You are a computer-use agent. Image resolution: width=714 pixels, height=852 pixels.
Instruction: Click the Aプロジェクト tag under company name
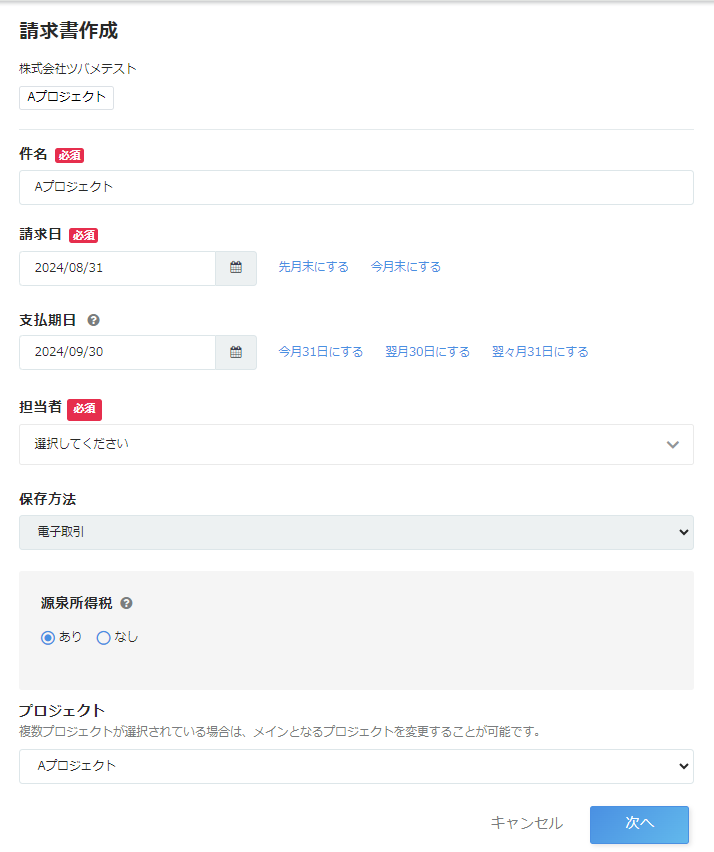coord(66,98)
